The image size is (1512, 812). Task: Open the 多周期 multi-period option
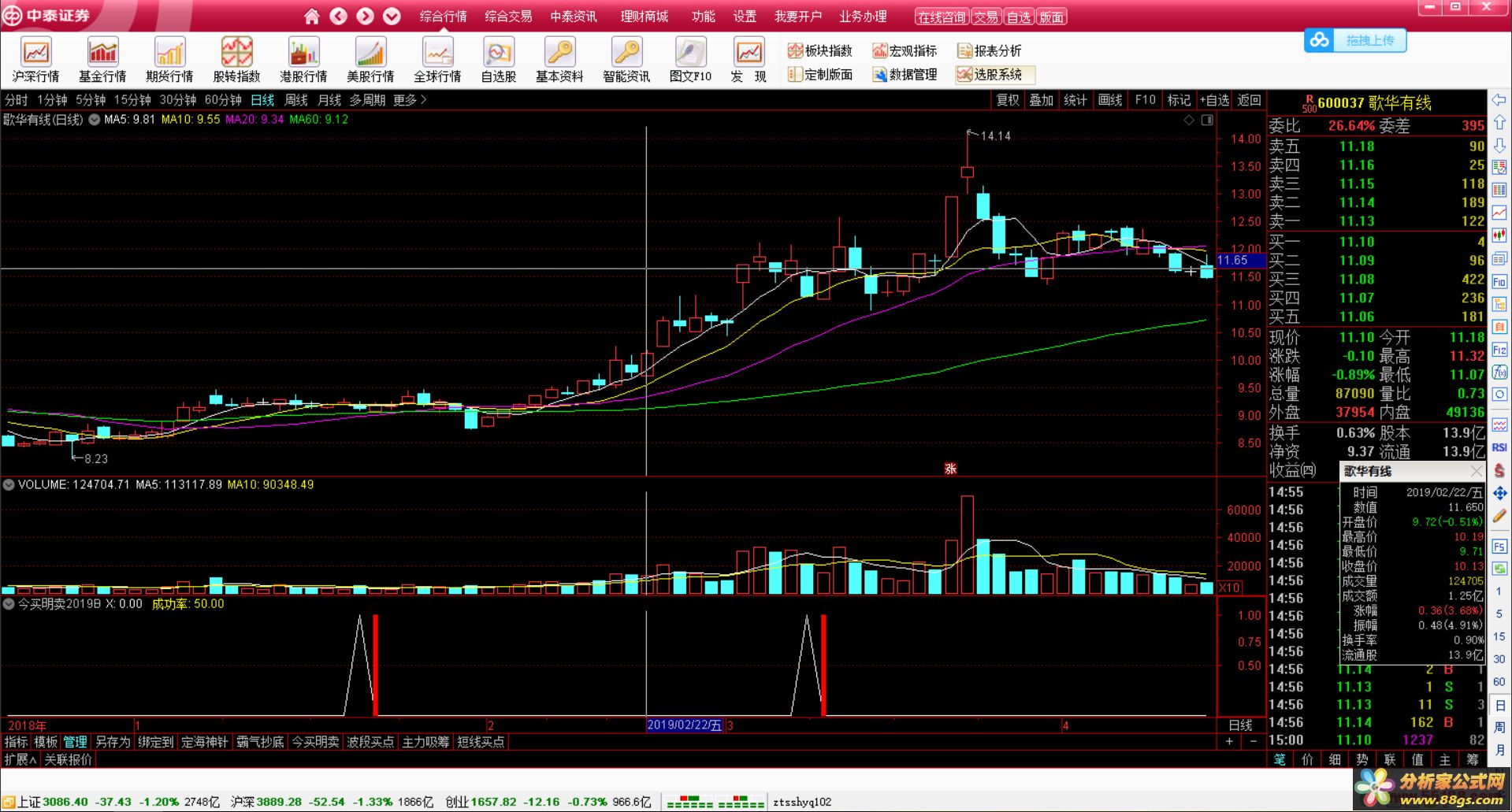pyautogui.click(x=368, y=100)
